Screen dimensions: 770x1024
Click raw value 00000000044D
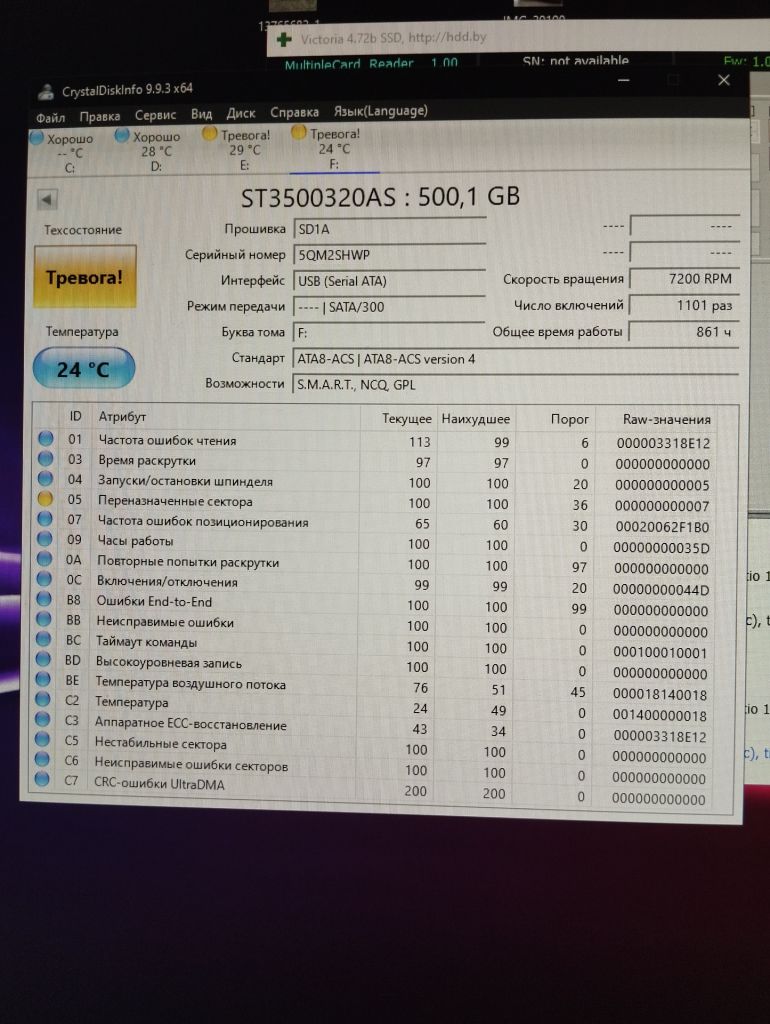[661, 590]
